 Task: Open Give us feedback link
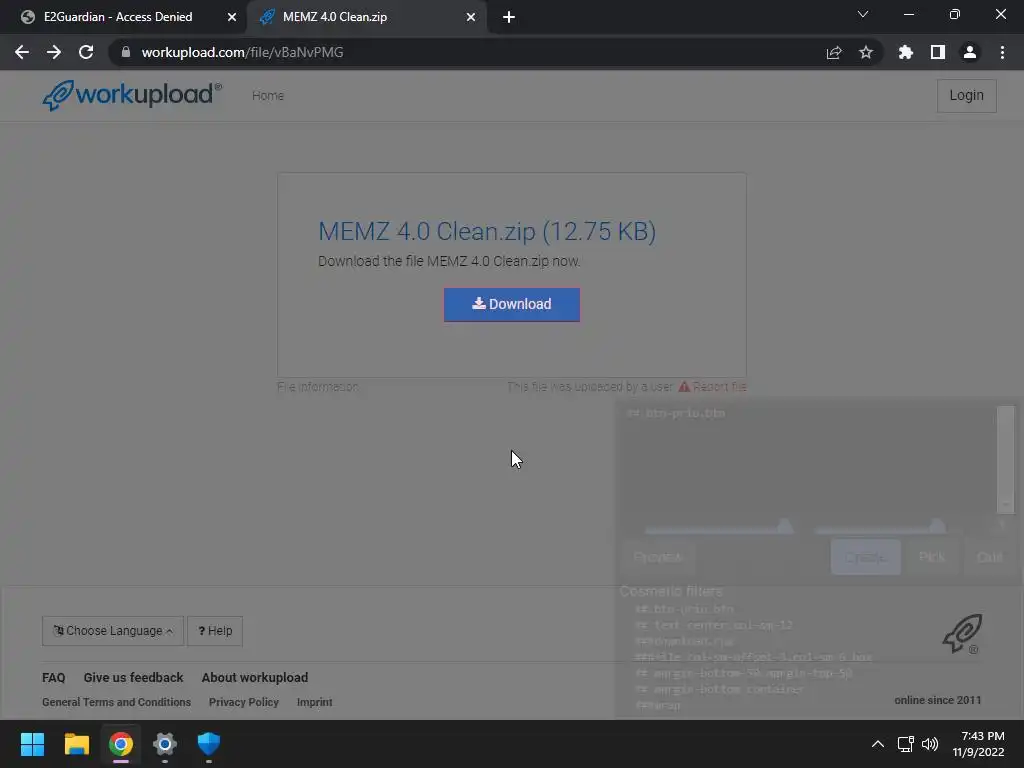point(133,678)
